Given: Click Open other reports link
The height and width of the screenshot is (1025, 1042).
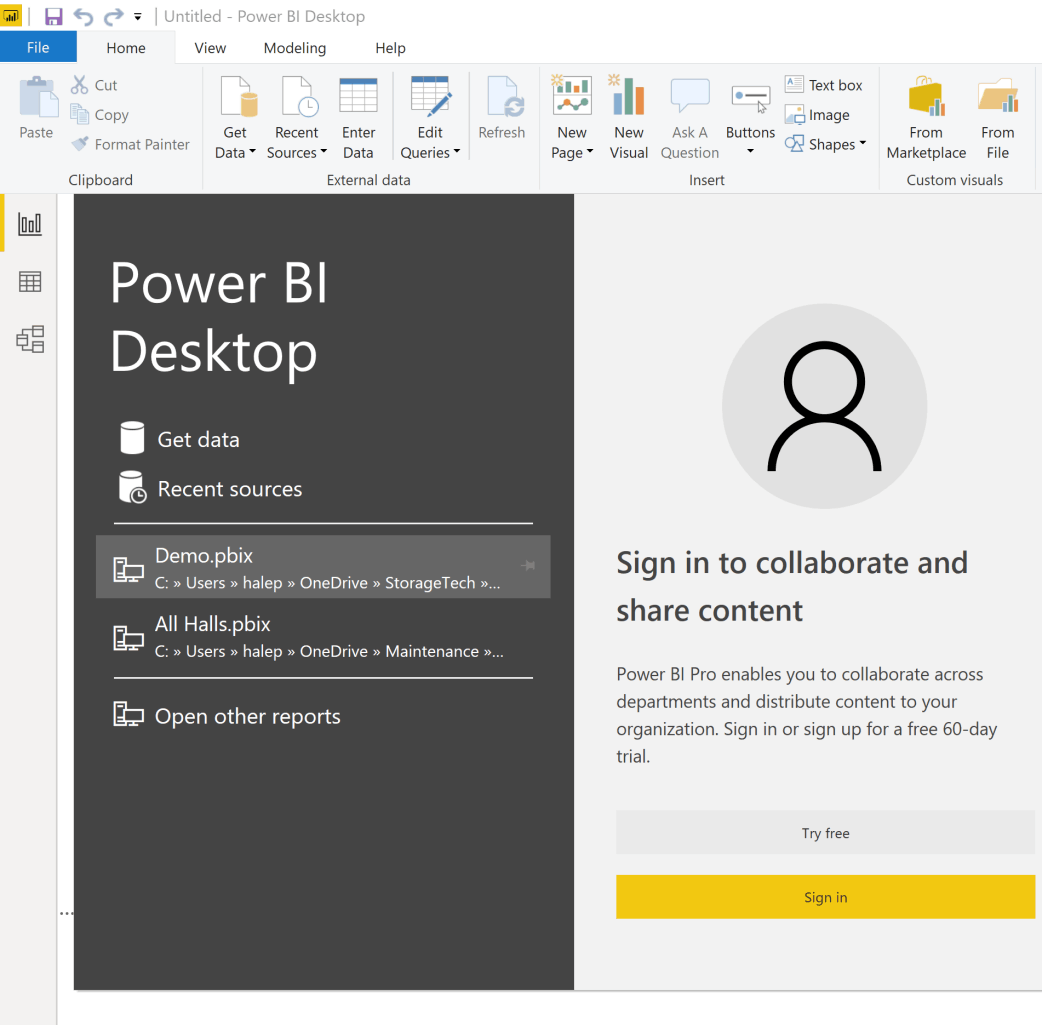Looking at the screenshot, I should click(x=247, y=716).
